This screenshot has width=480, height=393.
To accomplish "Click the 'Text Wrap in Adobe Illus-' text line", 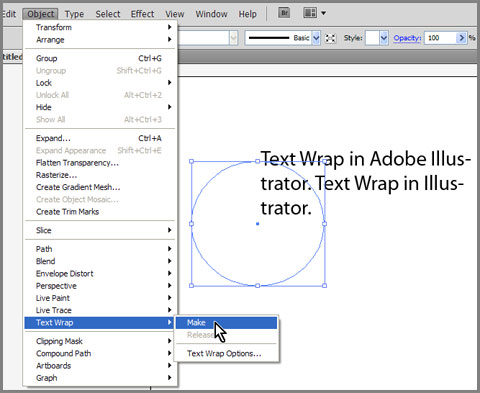I will [x=366, y=159].
